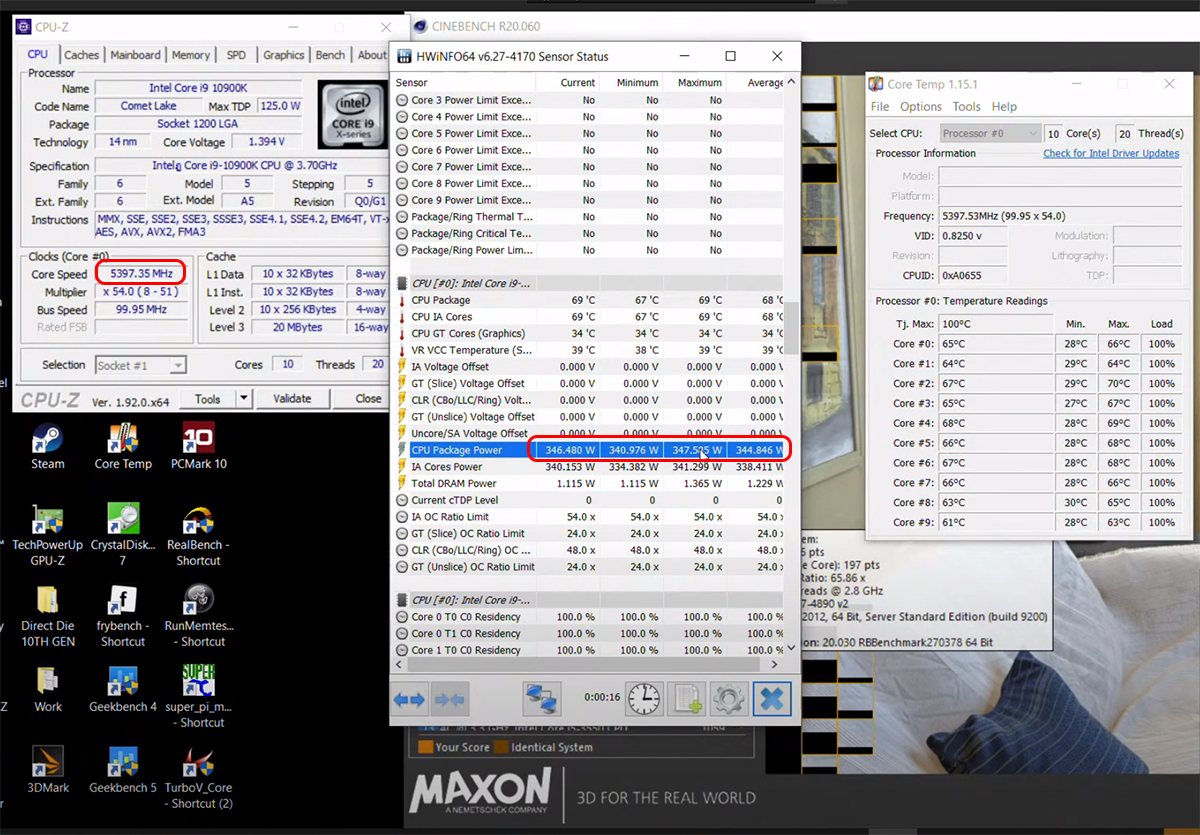Select the IA OC Ratio Limit row
The image size is (1200, 835).
[x=590, y=517]
